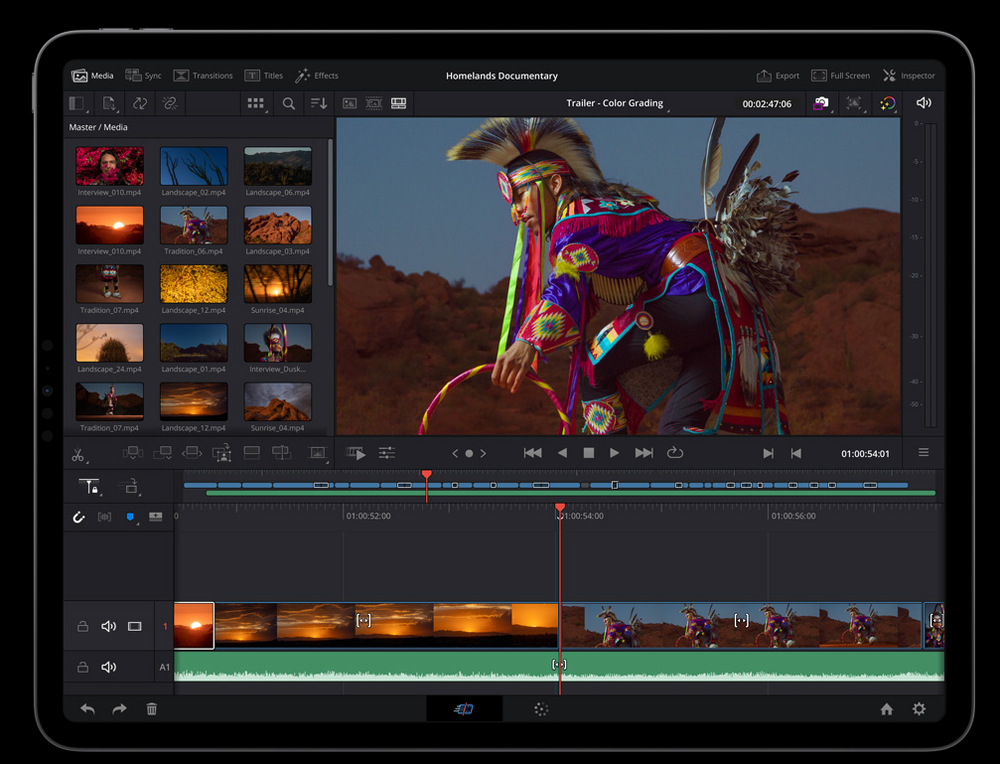Screen dimensions: 1000x764
Task: Open the Effects tab
Action: click(317, 76)
